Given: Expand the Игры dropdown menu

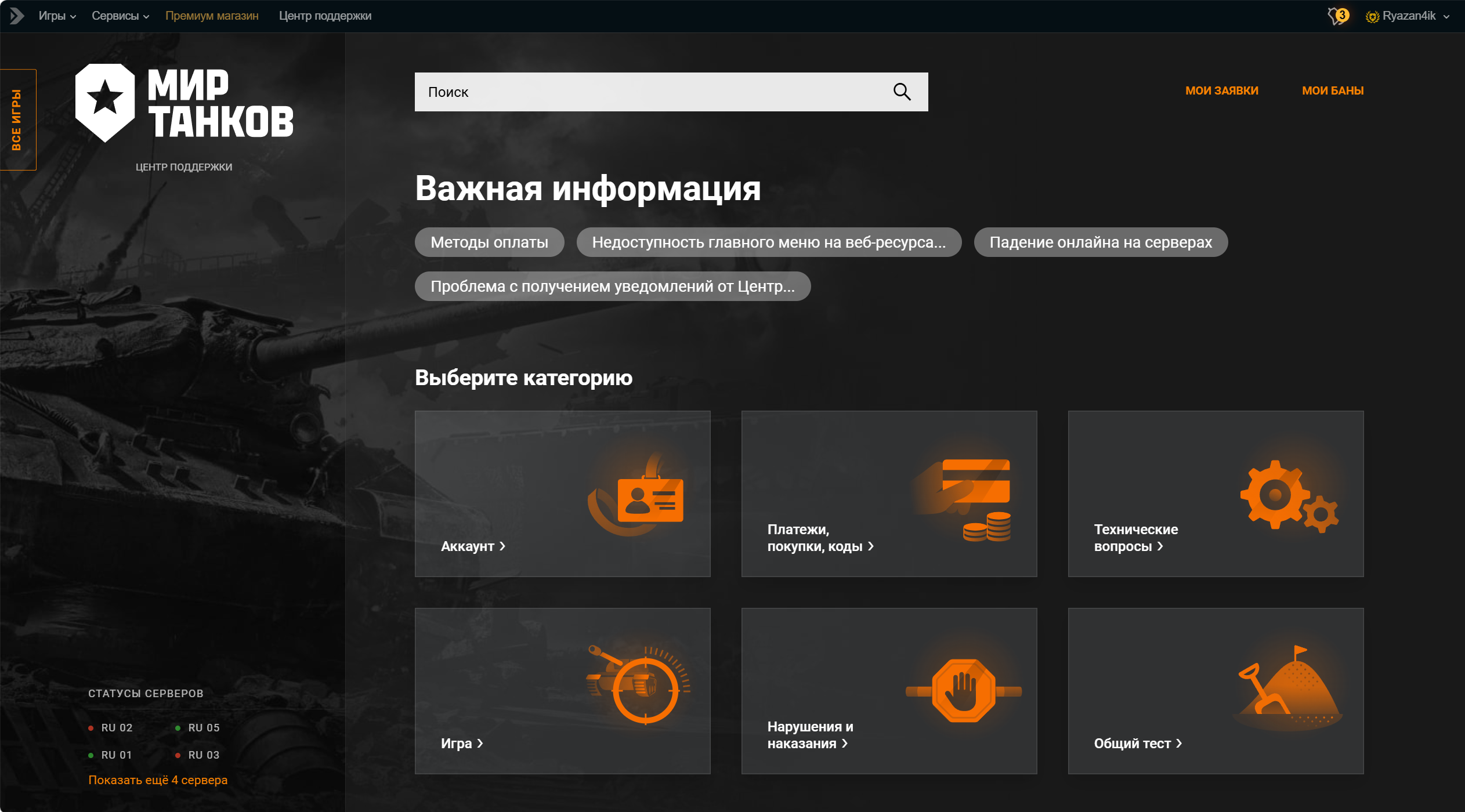Looking at the screenshot, I should (x=57, y=16).
